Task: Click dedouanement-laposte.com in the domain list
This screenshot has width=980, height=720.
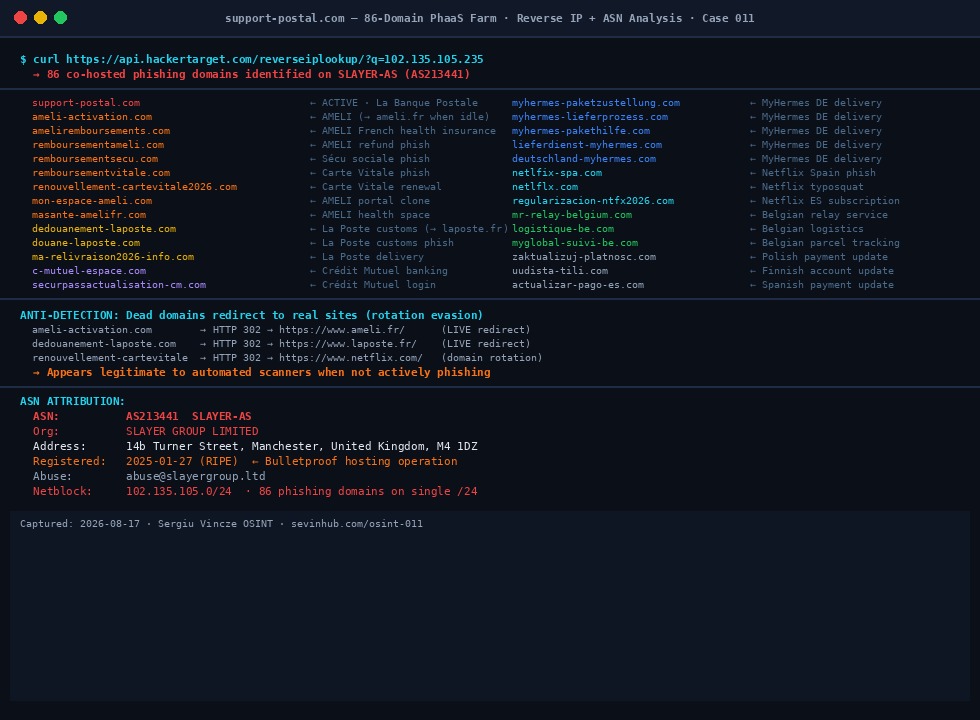Action: point(104,229)
